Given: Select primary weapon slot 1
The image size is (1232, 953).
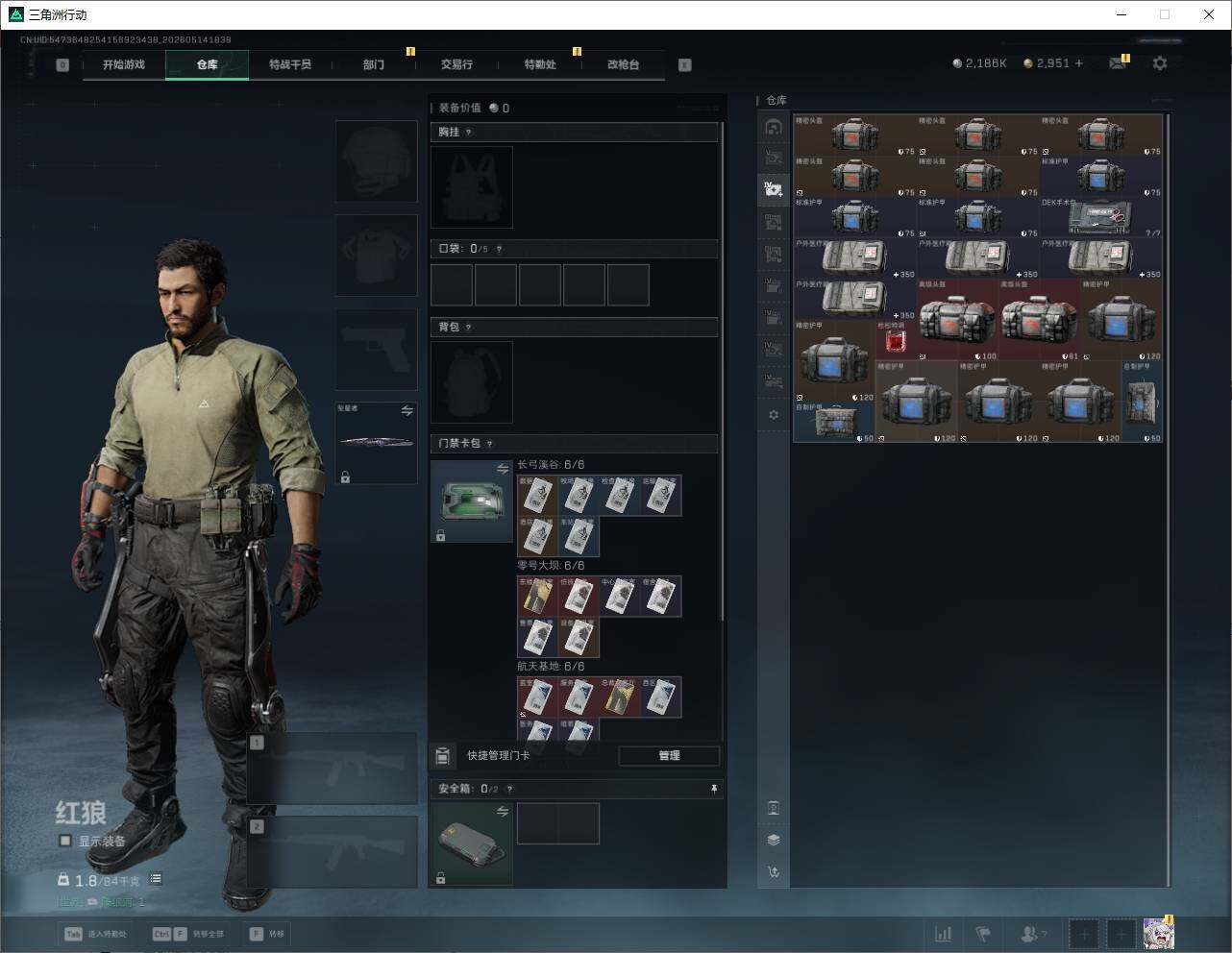Looking at the screenshot, I should (x=333, y=769).
